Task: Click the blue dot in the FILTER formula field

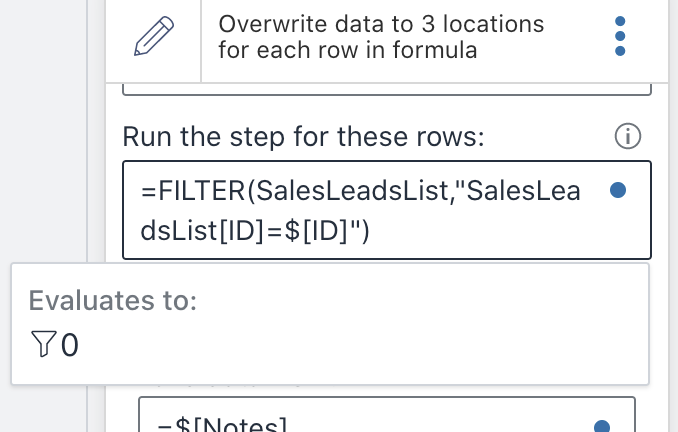Action: point(618,190)
